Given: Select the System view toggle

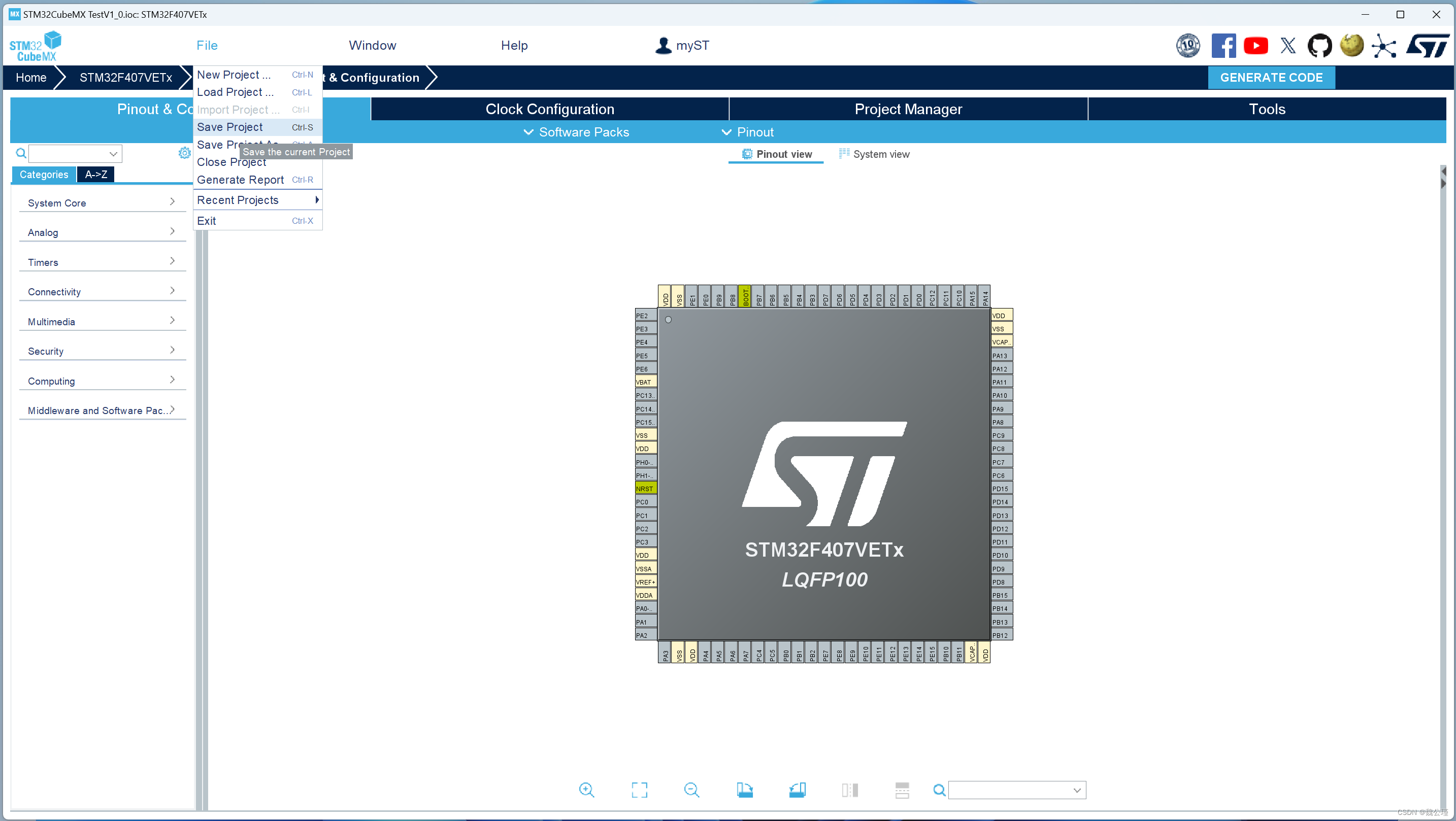Looking at the screenshot, I should click(872, 154).
